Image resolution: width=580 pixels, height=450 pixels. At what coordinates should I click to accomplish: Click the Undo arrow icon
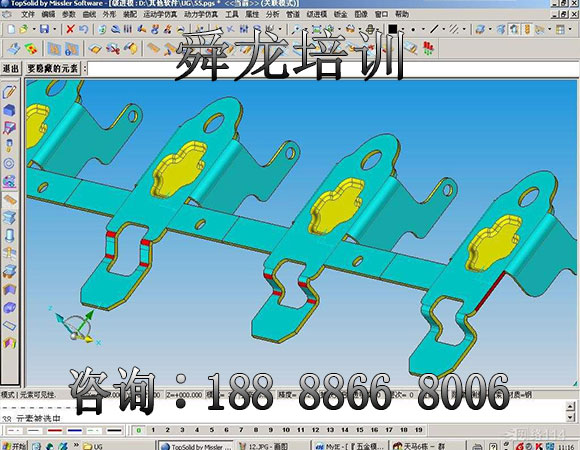point(84,29)
